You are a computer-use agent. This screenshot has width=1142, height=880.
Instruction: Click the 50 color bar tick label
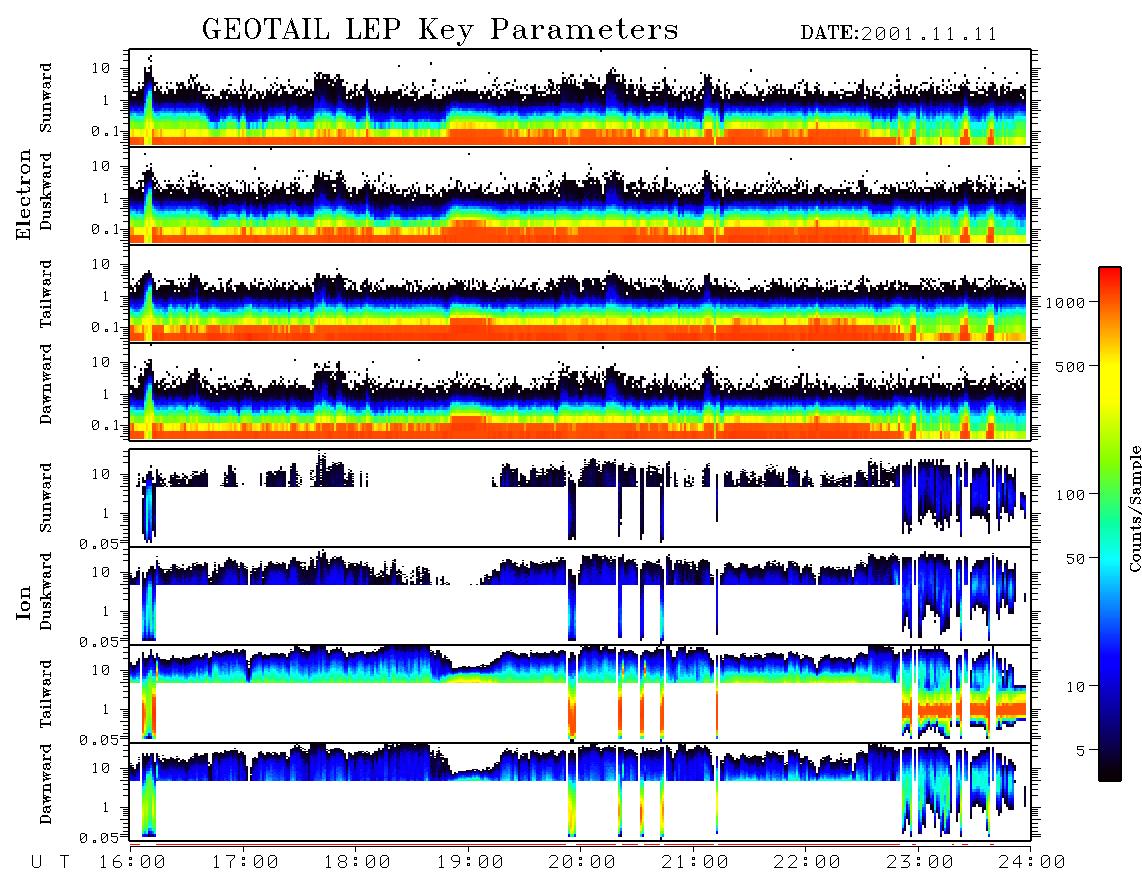click(1075, 559)
